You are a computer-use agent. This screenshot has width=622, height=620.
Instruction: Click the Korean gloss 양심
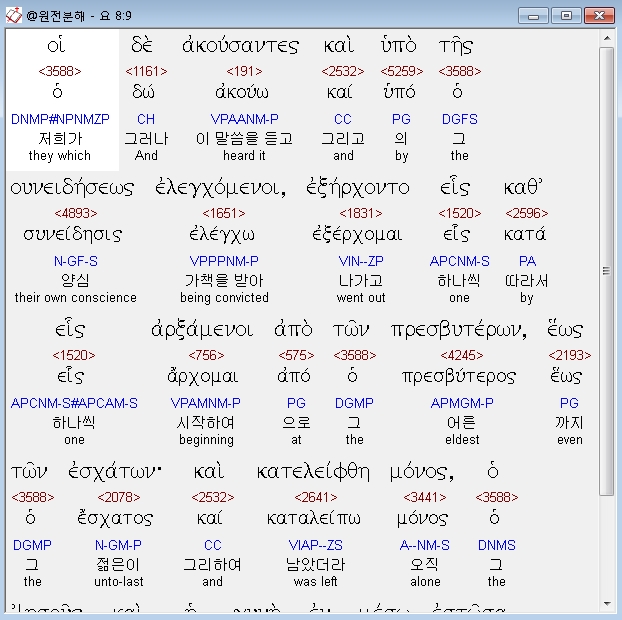(x=75, y=280)
